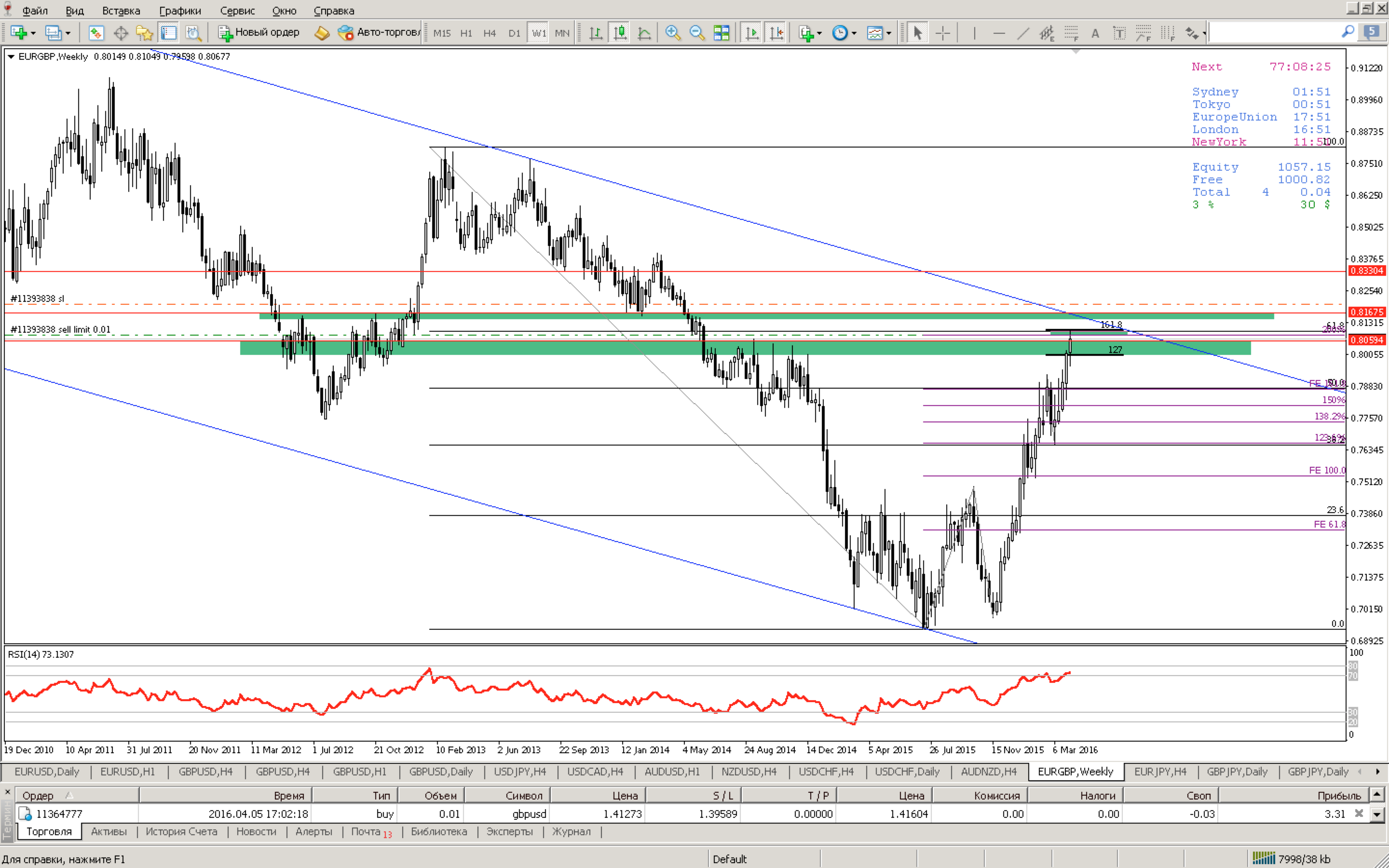The image size is (1389, 868).
Task: Open the MetaEditor book icon
Action: coord(322,33)
